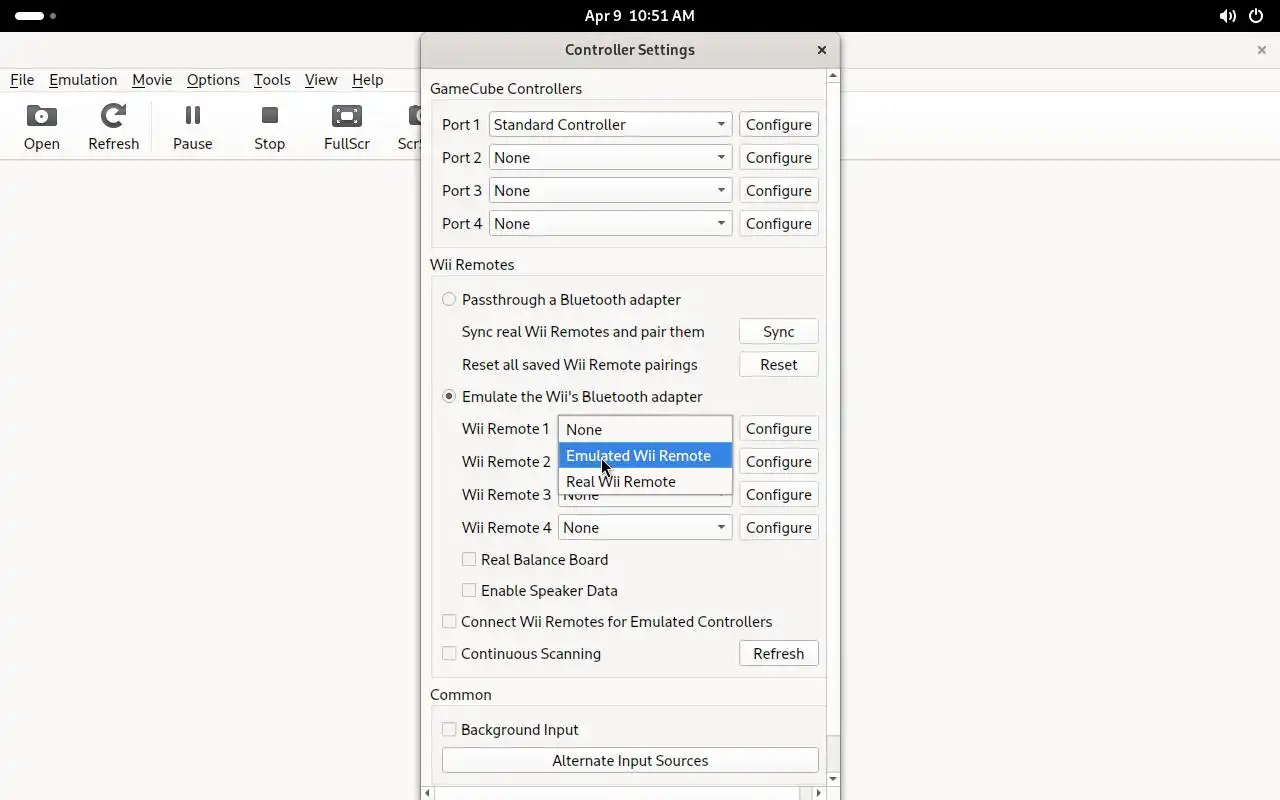Click the Refresh toolbar icon in main window

(113, 127)
